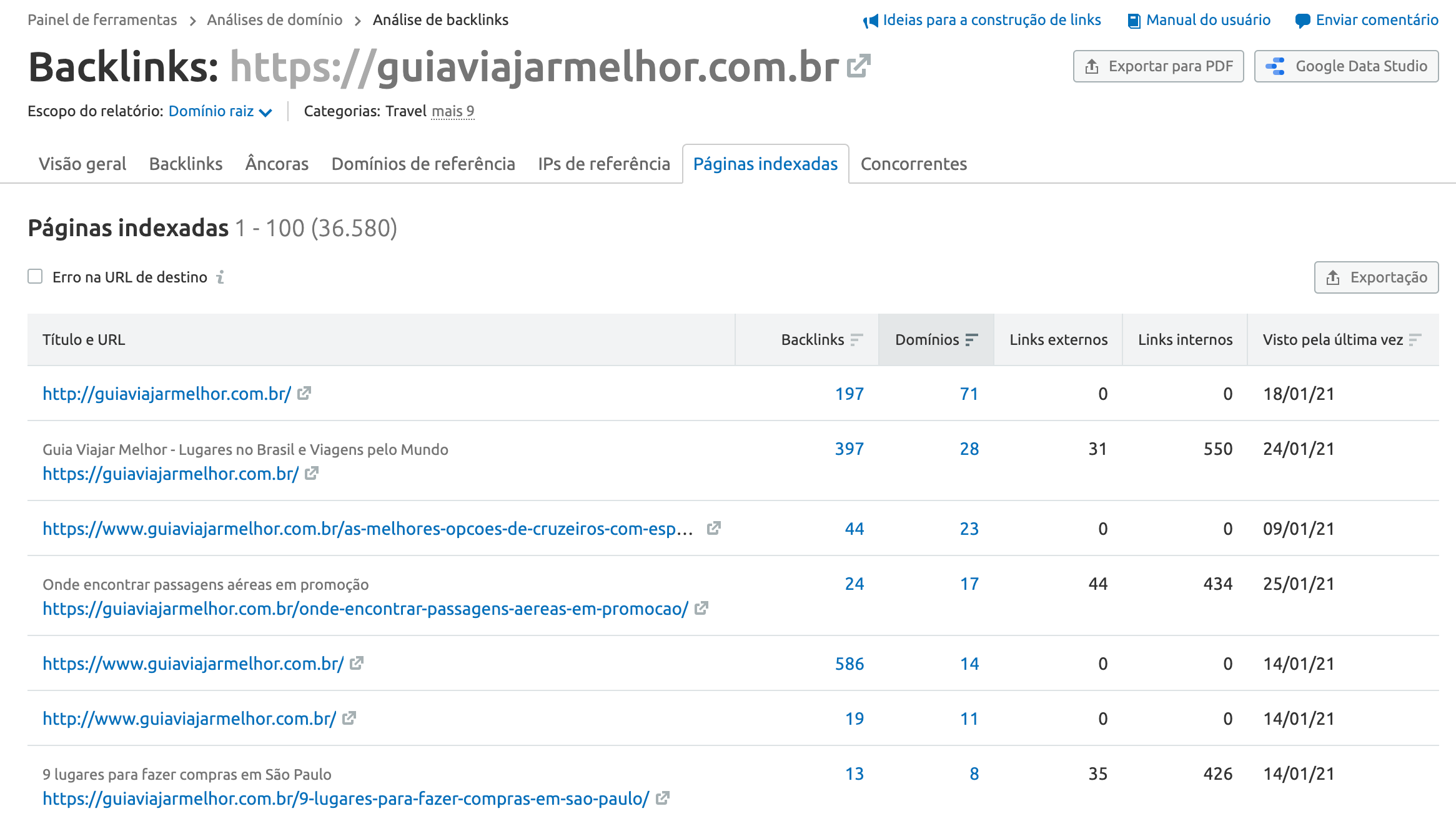Open the Âncoras tab

[277, 164]
